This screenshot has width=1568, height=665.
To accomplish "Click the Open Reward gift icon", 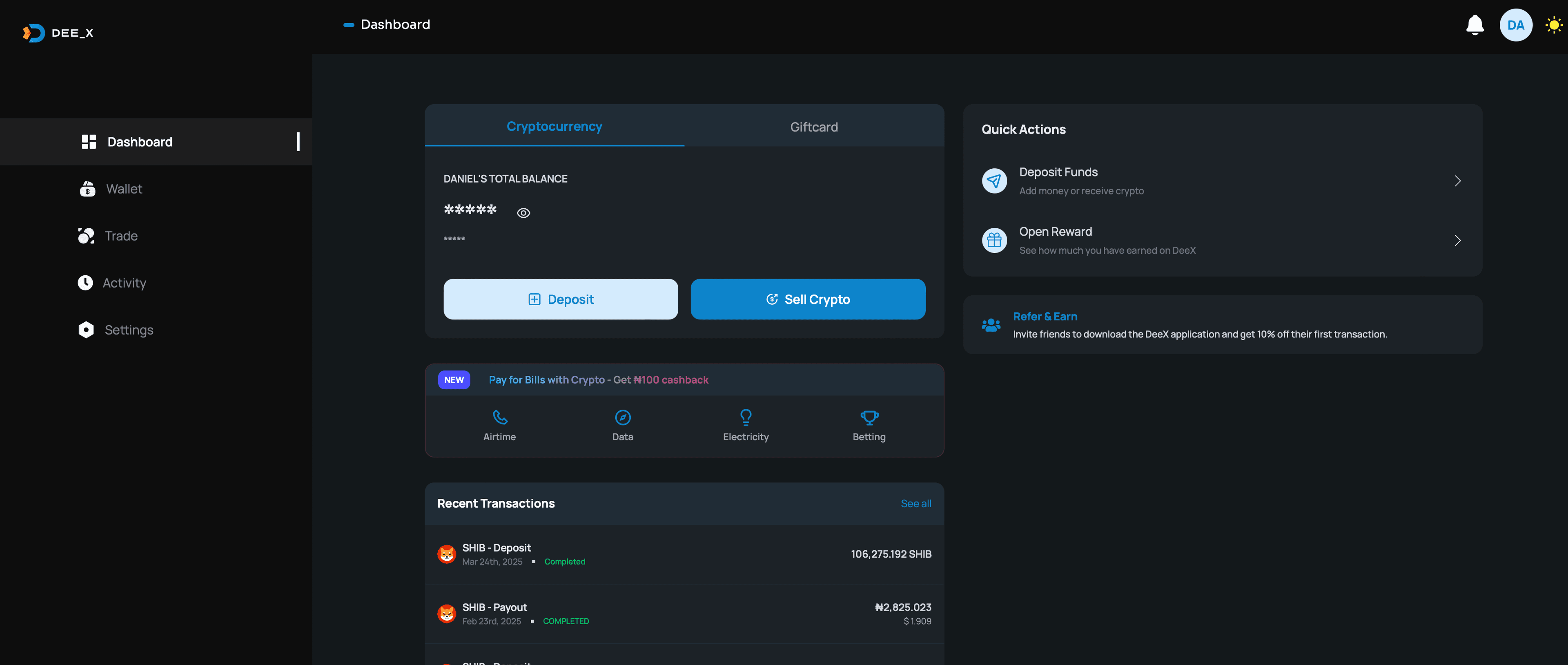I will 994,241.
